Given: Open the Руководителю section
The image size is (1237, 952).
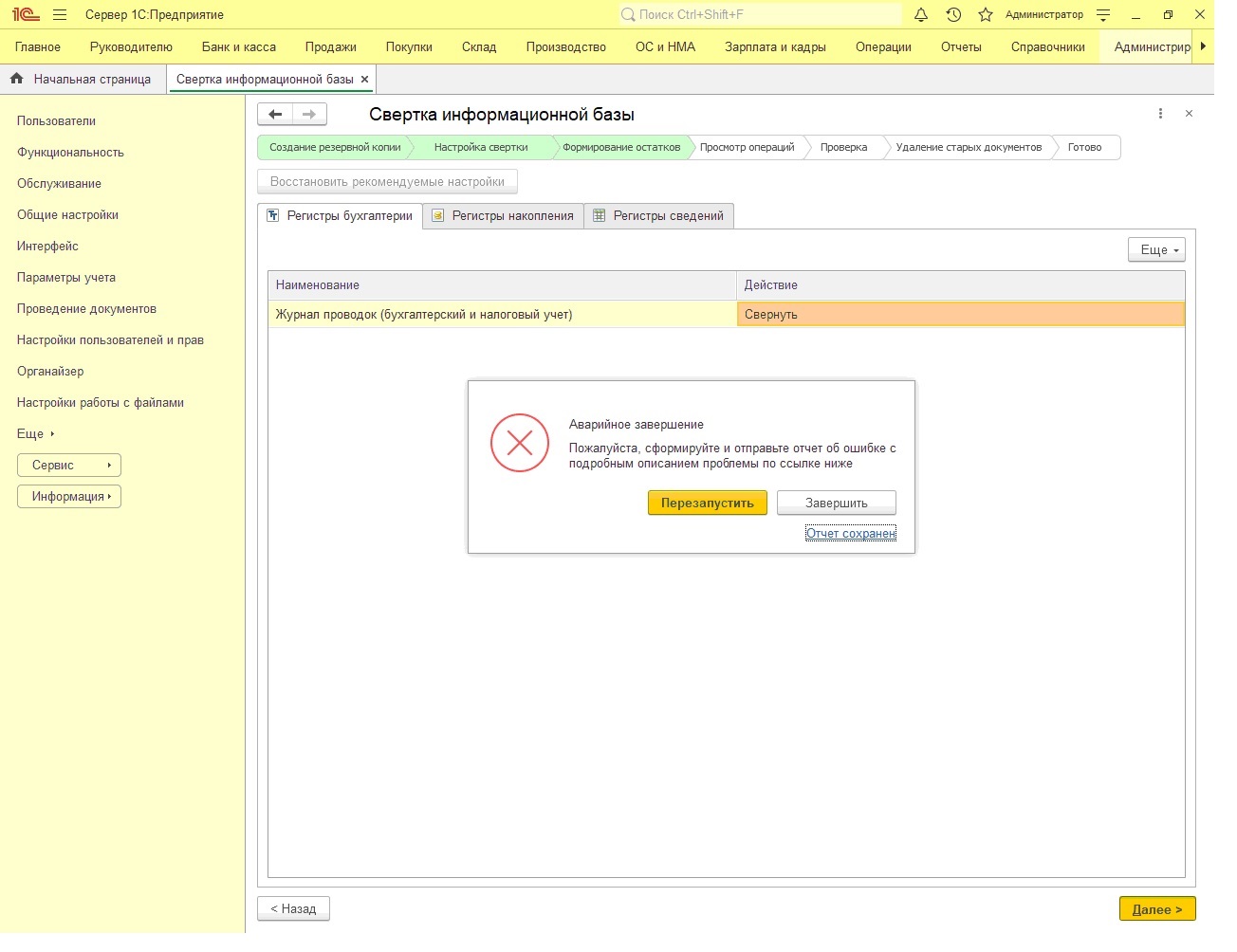Looking at the screenshot, I should [131, 46].
